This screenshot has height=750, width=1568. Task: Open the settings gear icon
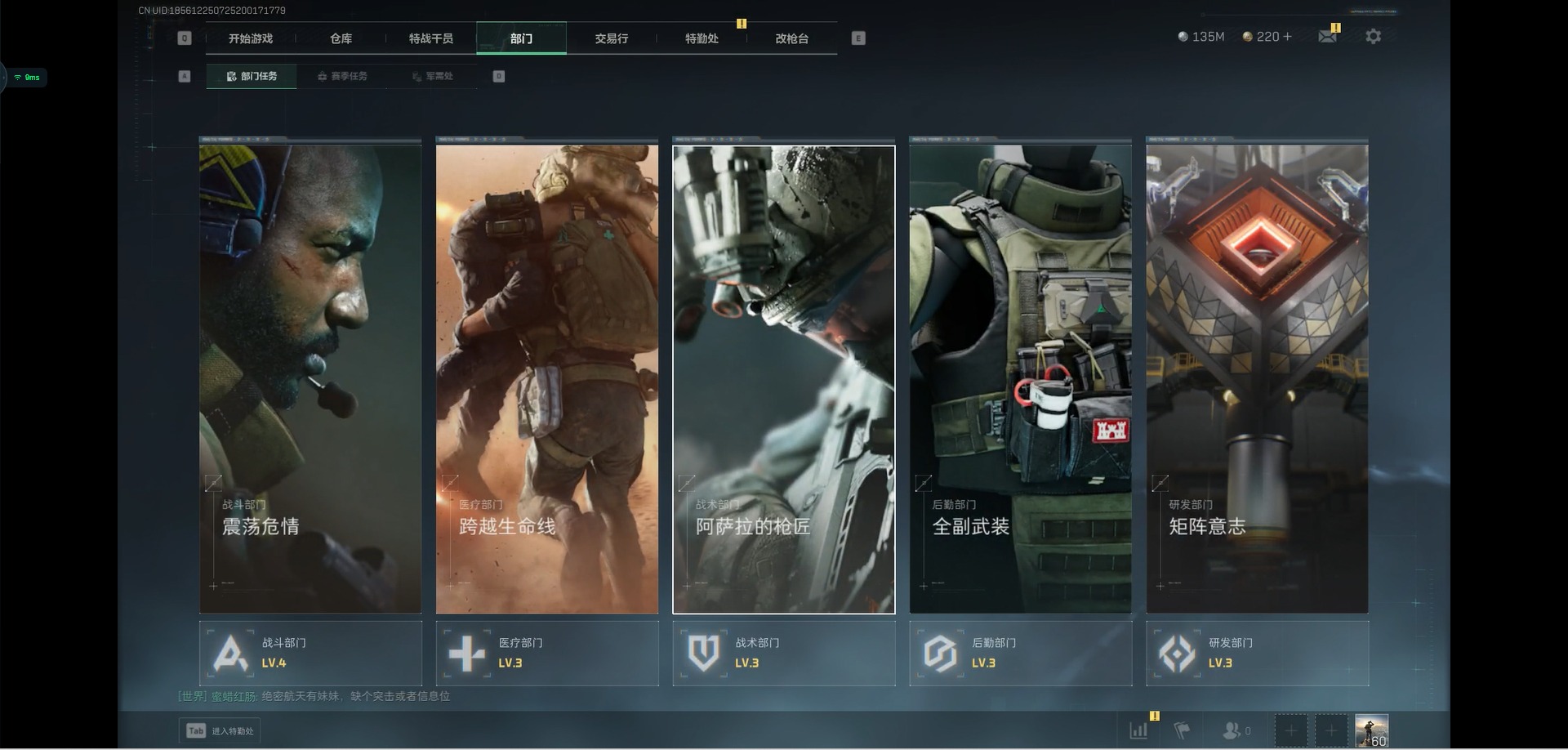tap(1374, 37)
